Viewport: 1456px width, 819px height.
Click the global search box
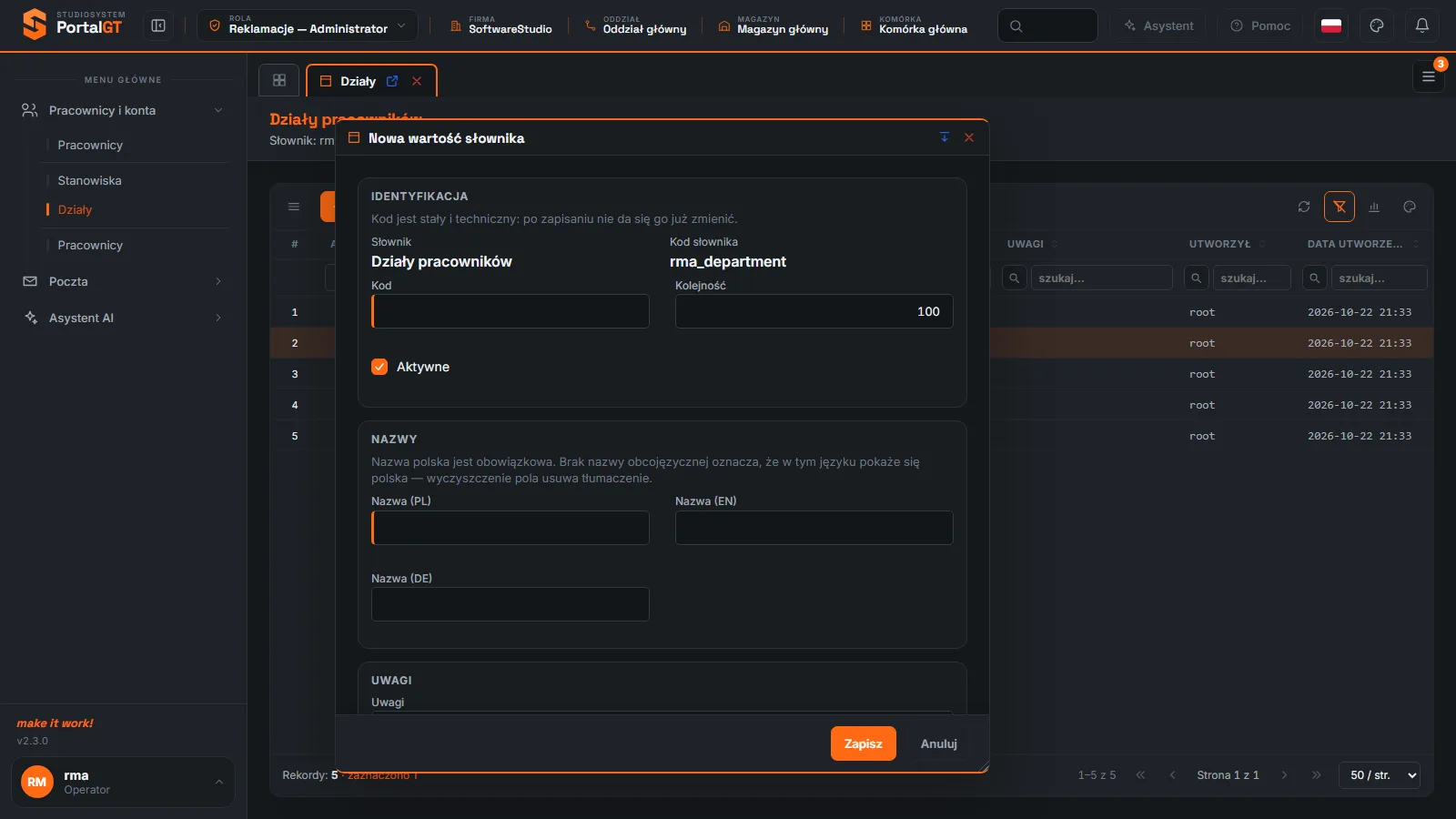click(1047, 25)
